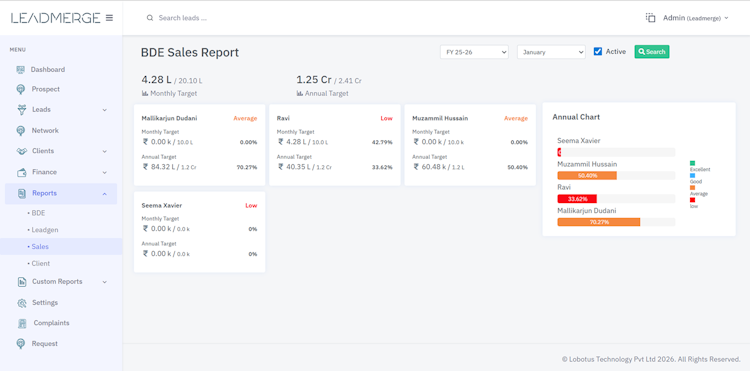Open Dashboard from the menu
The image size is (750, 371).
point(48,70)
